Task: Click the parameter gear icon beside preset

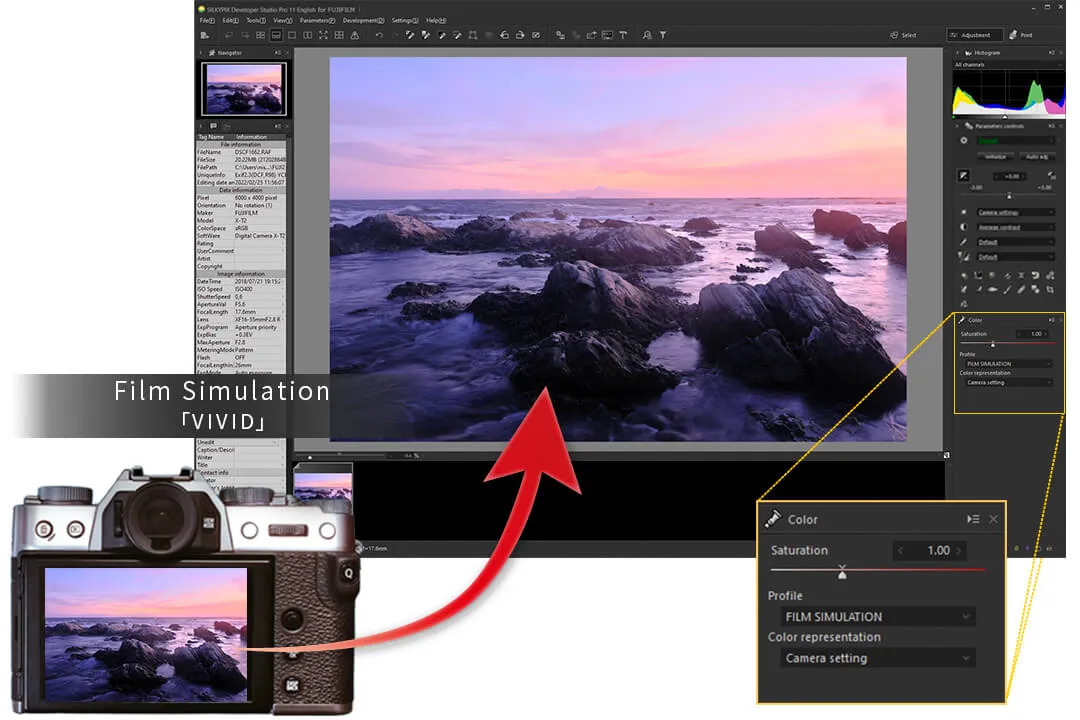Action: coord(964,141)
